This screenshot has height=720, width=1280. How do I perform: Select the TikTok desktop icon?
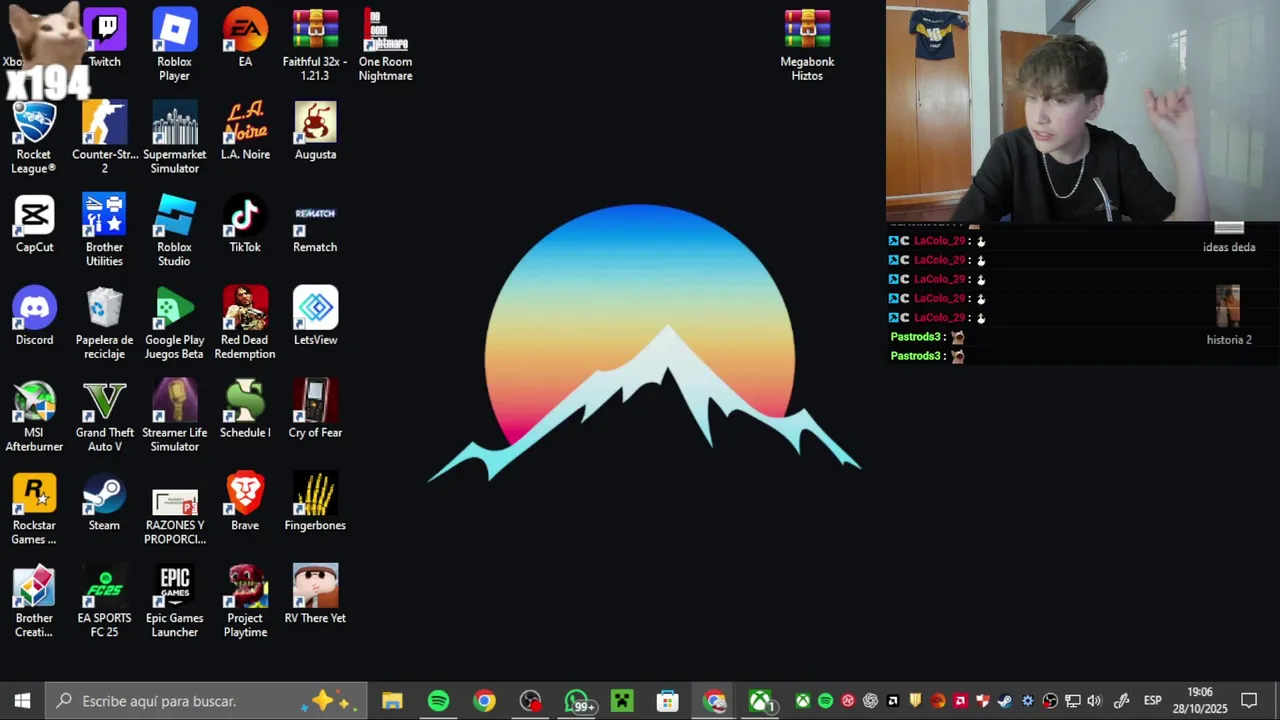click(x=245, y=224)
